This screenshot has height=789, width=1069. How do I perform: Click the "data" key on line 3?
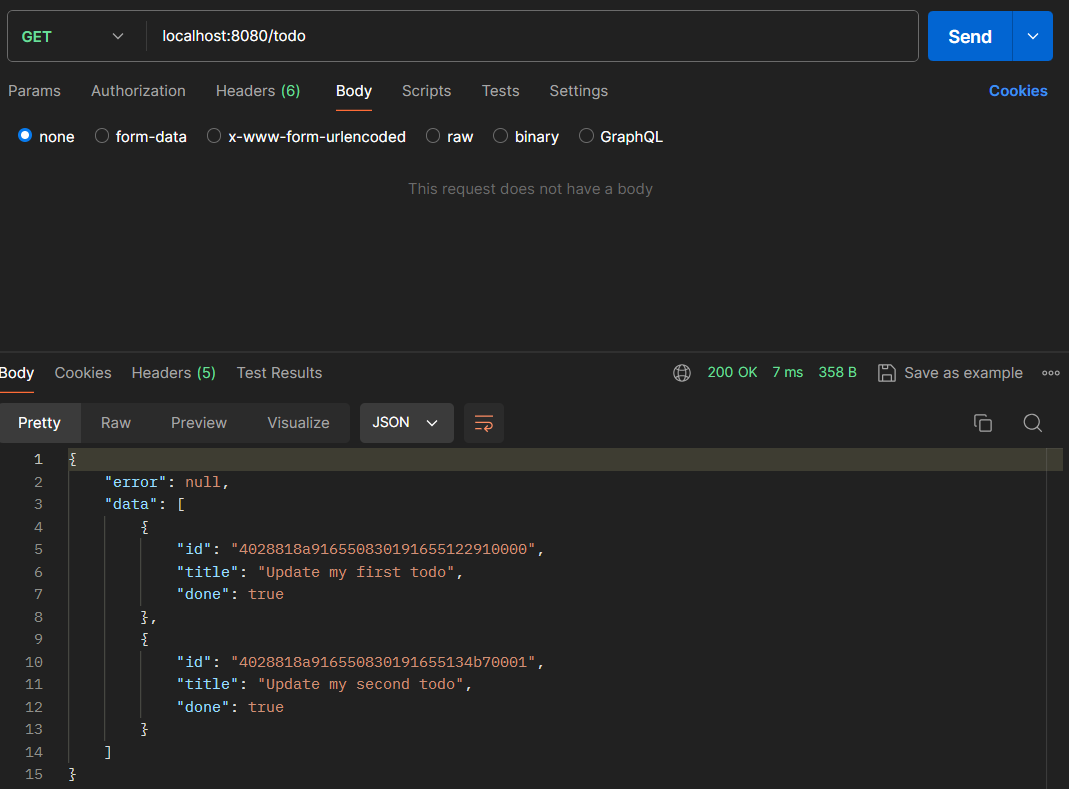(x=131, y=504)
